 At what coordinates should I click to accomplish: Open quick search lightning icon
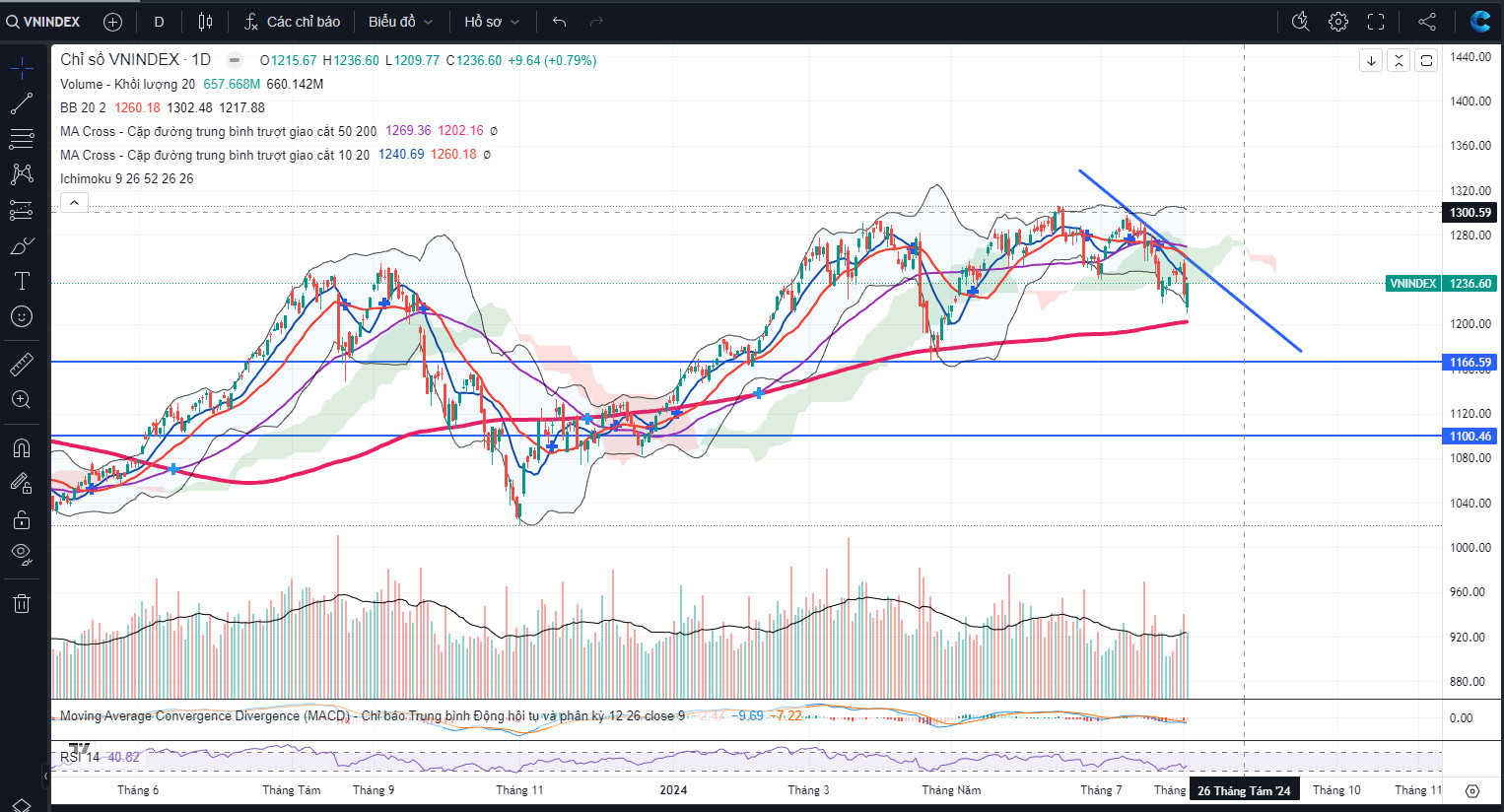pyautogui.click(x=1300, y=22)
